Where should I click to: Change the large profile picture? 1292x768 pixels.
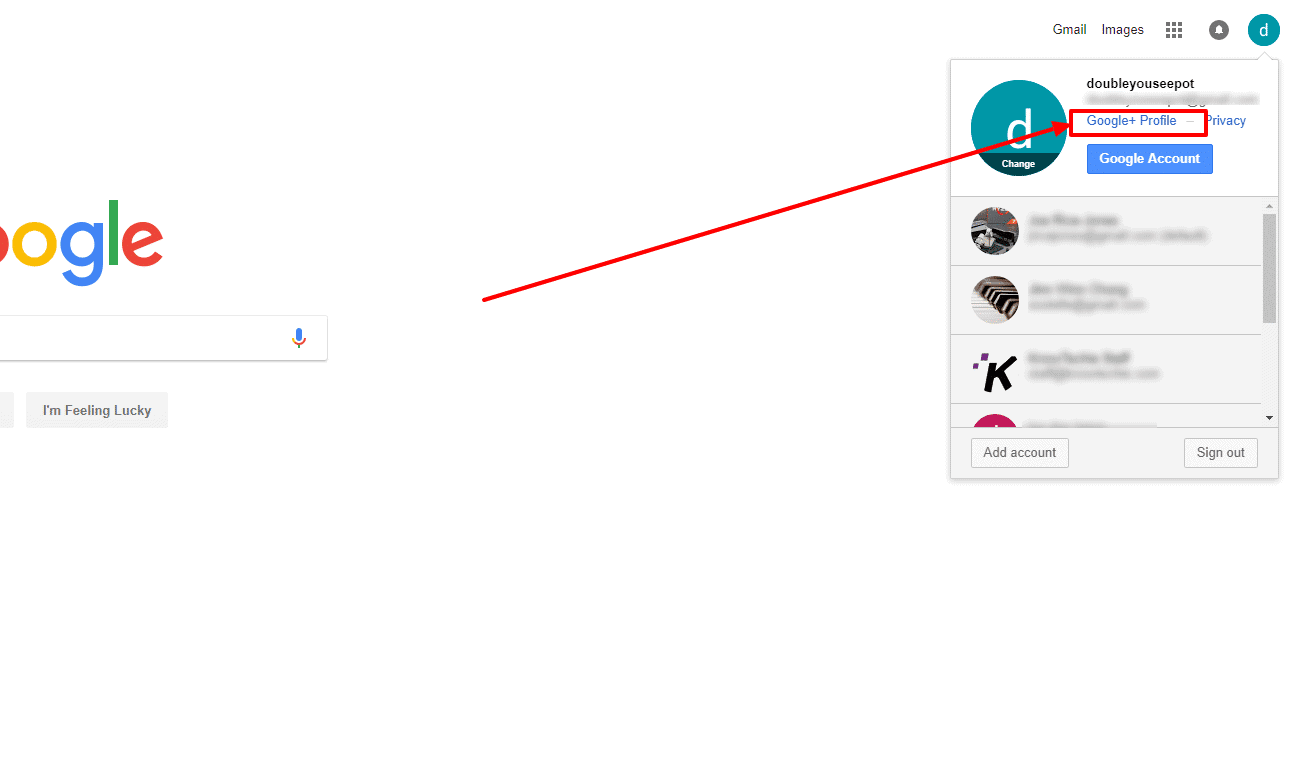pyautogui.click(x=1018, y=128)
